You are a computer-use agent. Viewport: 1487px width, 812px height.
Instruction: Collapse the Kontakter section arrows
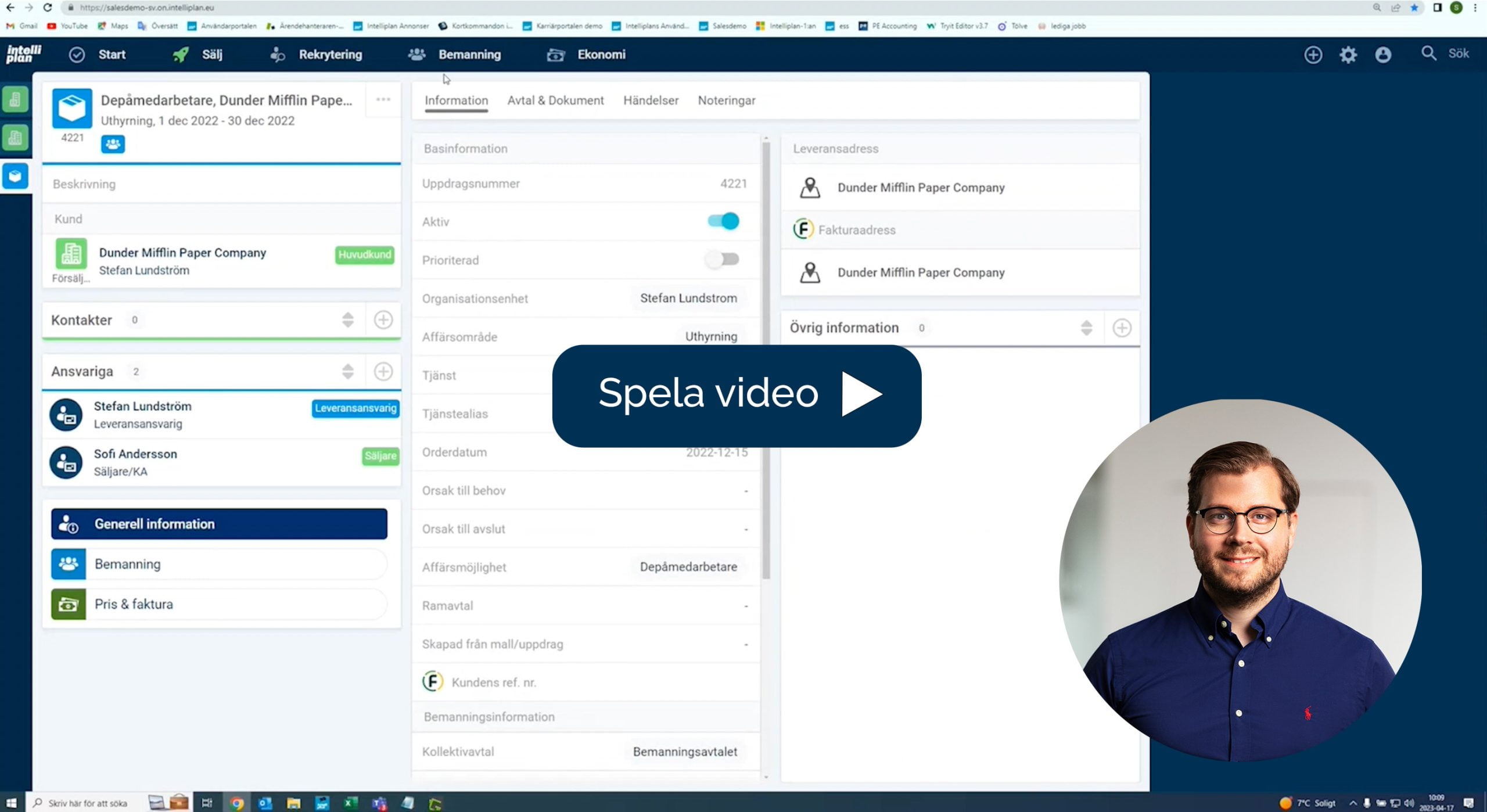[x=347, y=319]
